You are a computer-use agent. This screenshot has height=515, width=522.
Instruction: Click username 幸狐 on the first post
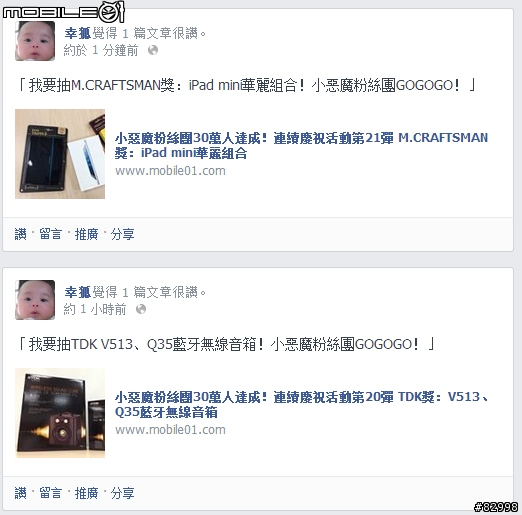click(x=77, y=33)
